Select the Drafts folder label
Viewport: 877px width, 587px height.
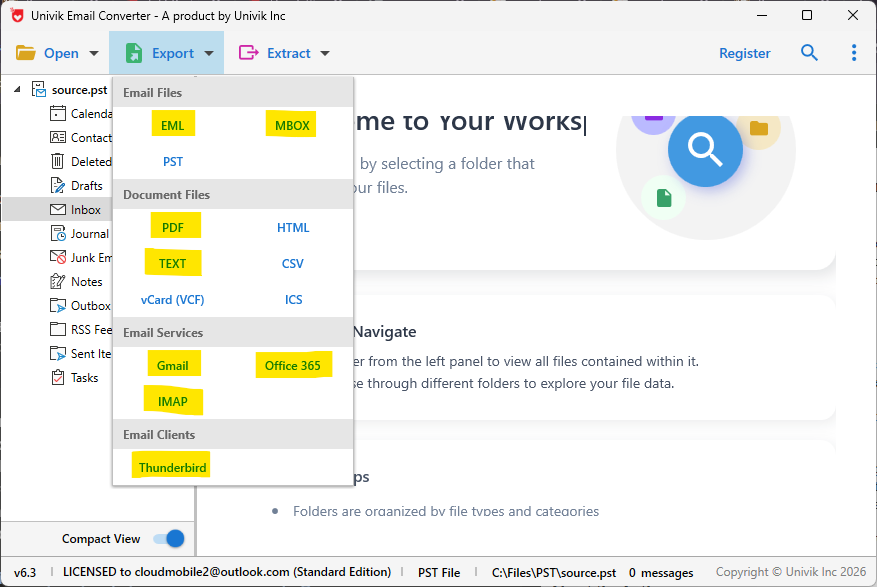tap(87, 186)
